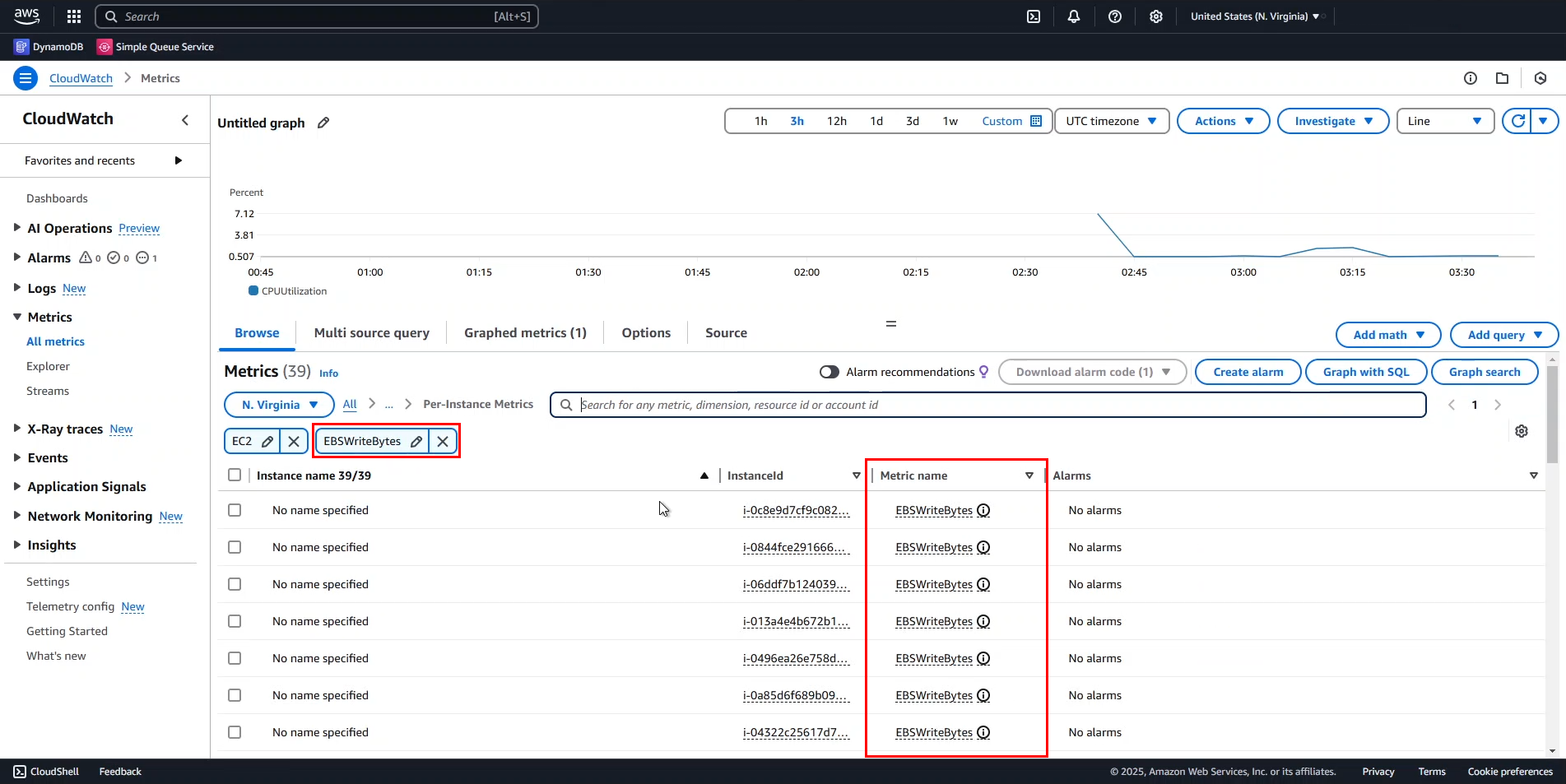Open the Metric name column filter dropdown
Image resolution: width=1566 pixels, height=784 pixels.
pyautogui.click(x=1029, y=476)
